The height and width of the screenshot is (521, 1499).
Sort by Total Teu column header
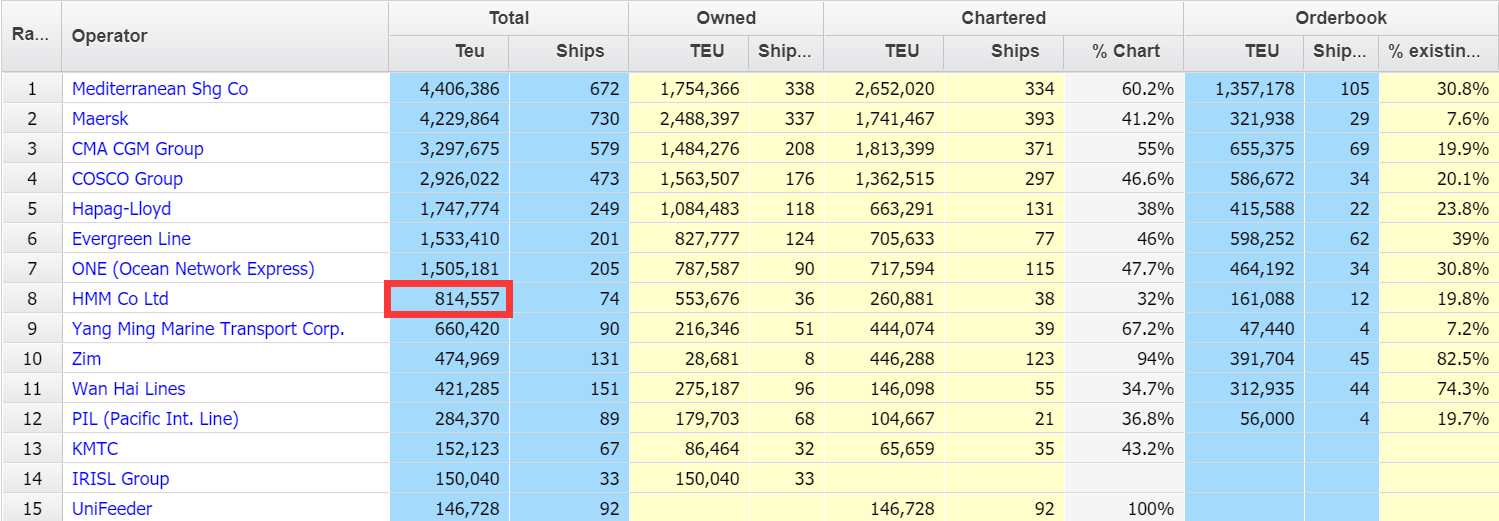pyautogui.click(x=449, y=52)
